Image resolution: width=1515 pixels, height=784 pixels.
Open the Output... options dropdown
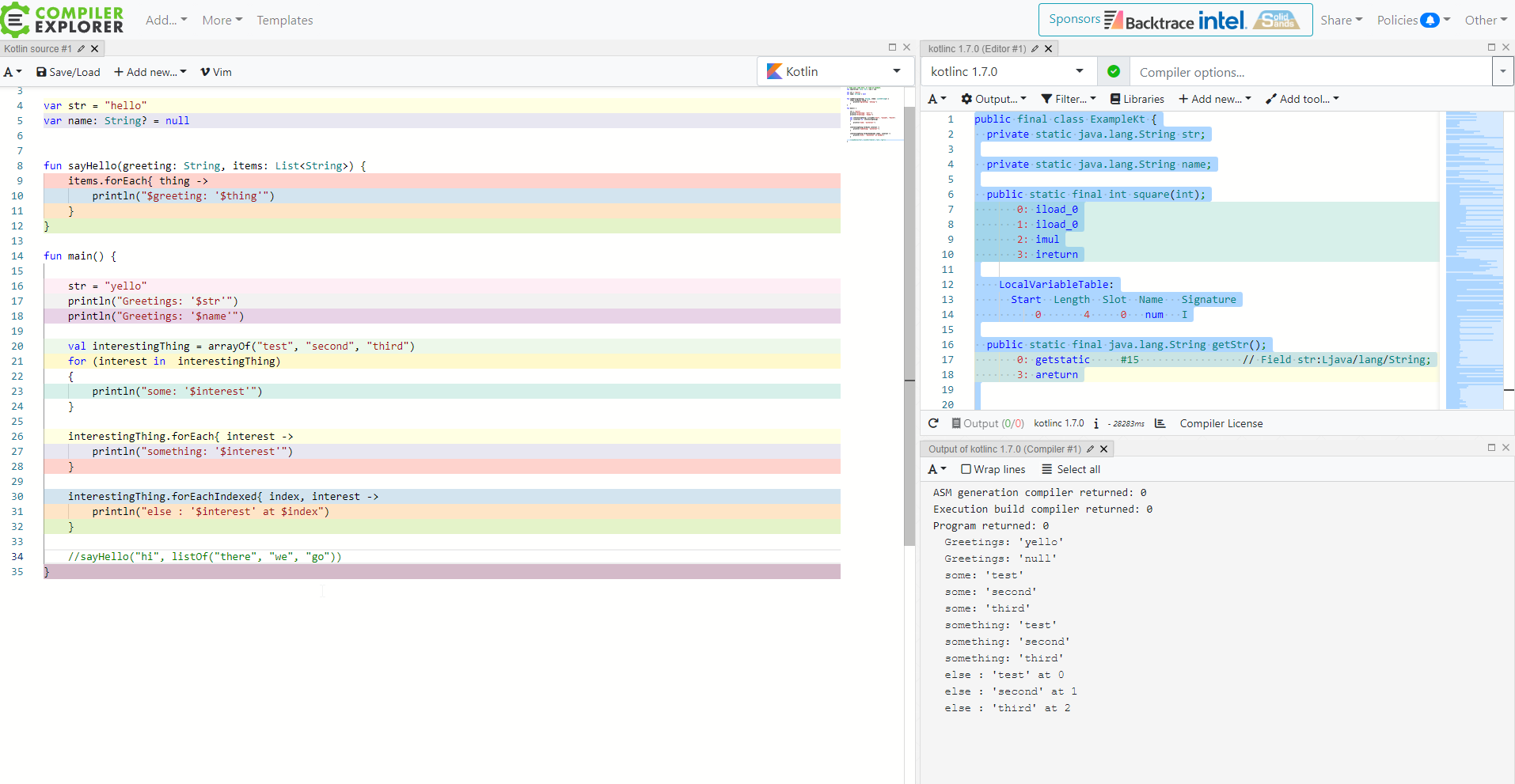(993, 99)
